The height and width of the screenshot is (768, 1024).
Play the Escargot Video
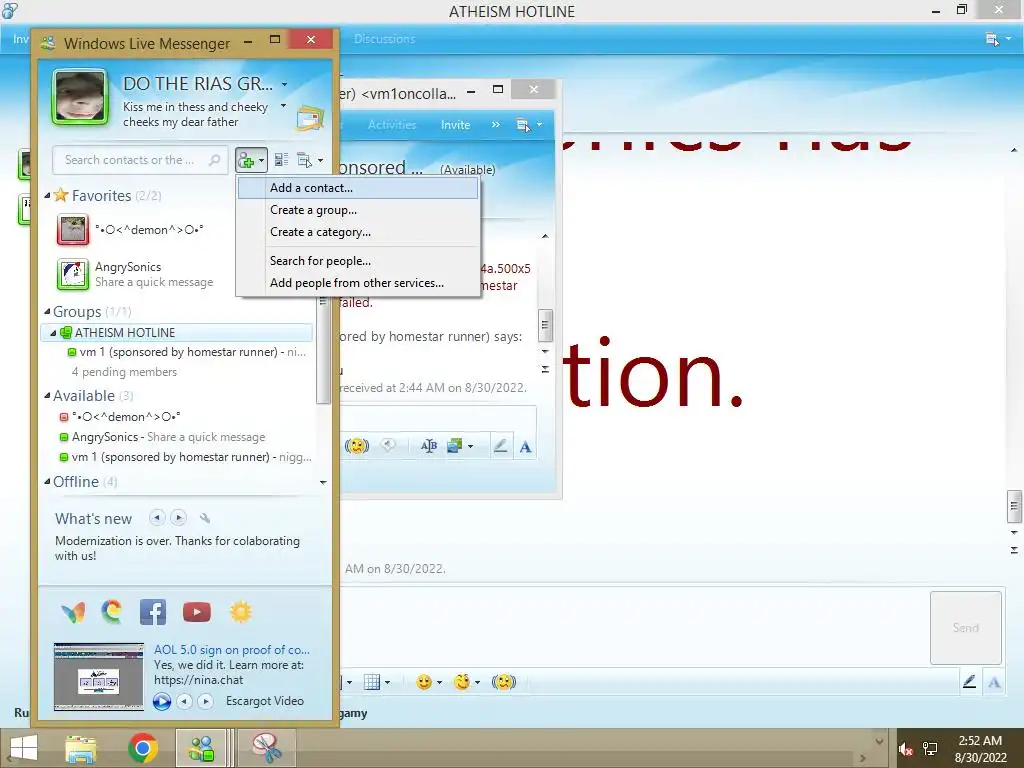(161, 701)
